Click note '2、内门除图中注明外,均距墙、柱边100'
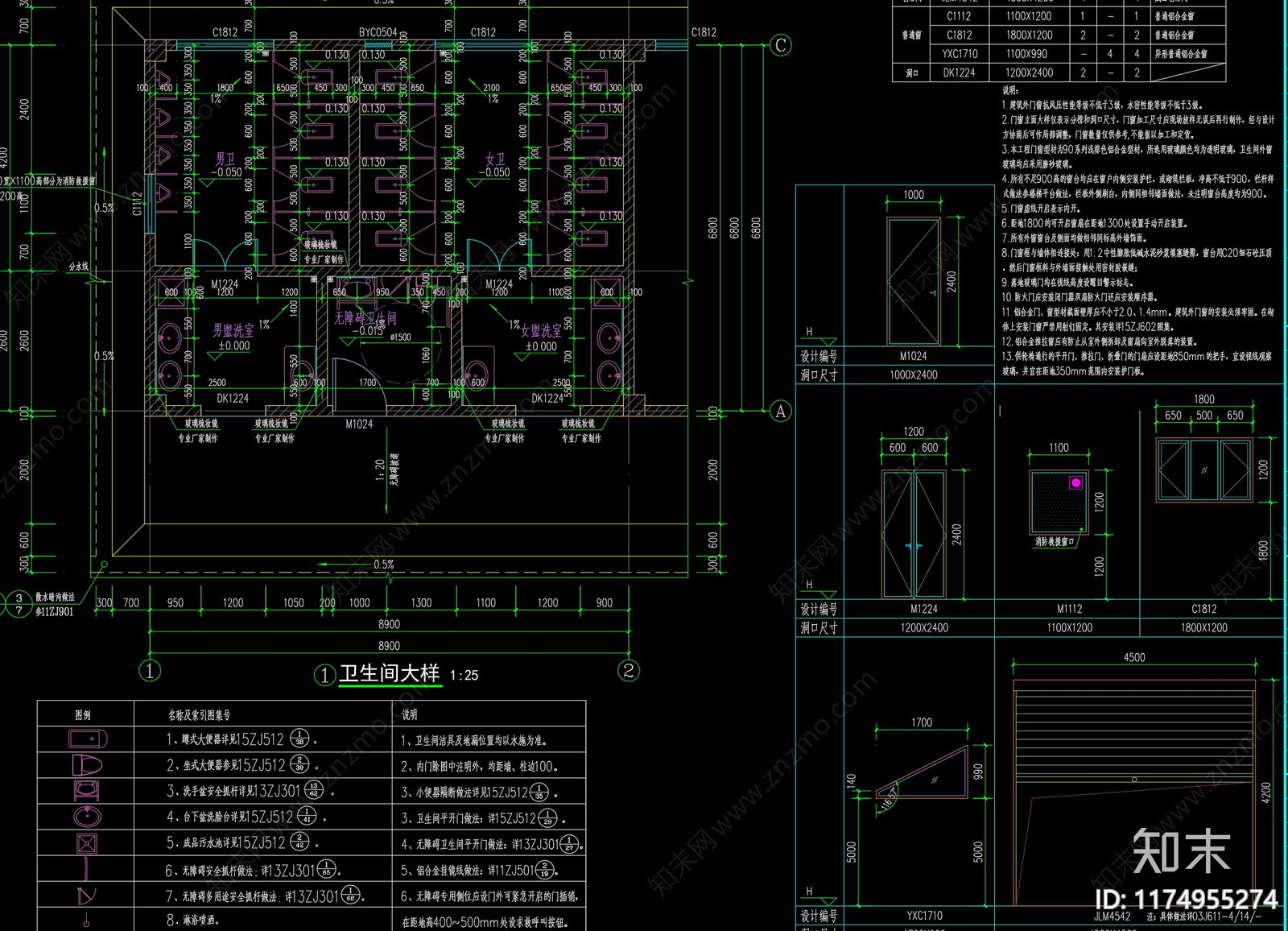Image resolution: width=1288 pixels, height=931 pixels. pos(479,767)
